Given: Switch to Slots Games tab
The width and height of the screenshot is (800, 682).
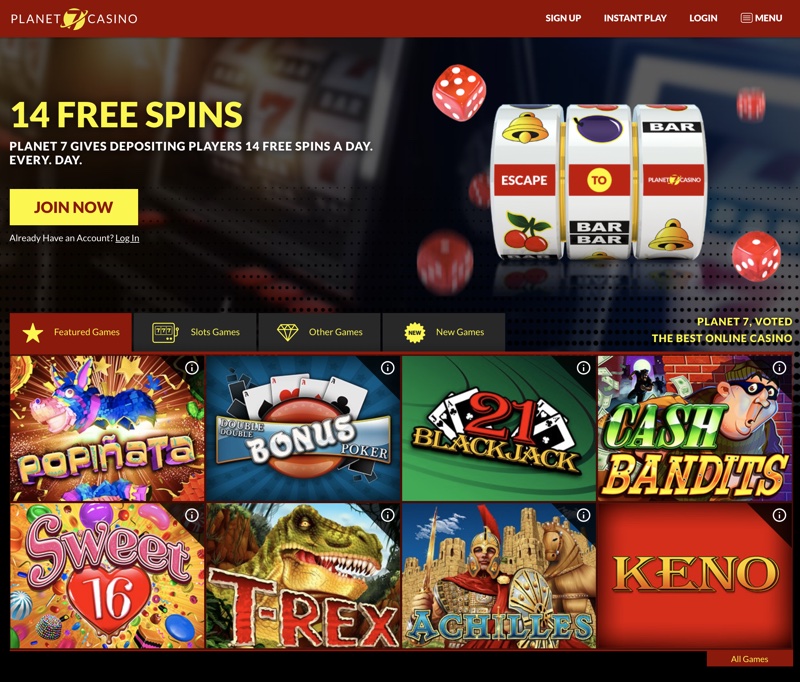Looking at the screenshot, I should pos(196,332).
